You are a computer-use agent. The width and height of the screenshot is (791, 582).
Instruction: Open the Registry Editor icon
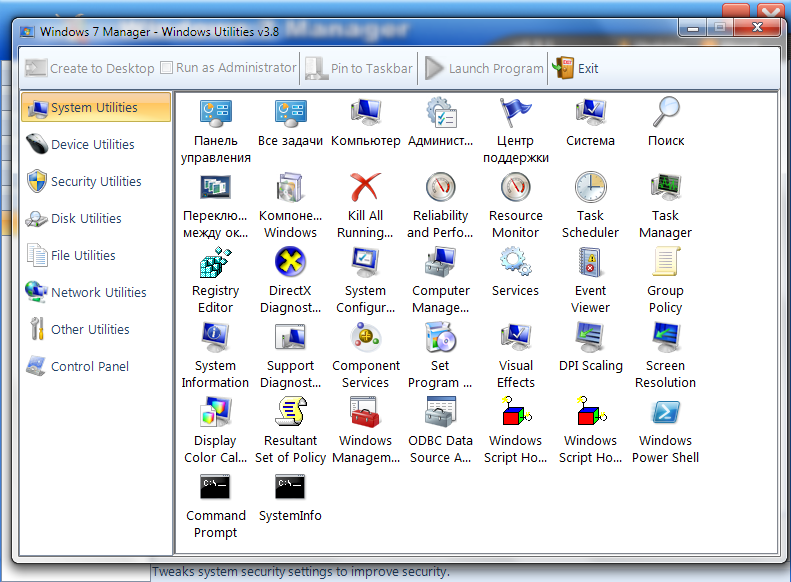pos(216,263)
